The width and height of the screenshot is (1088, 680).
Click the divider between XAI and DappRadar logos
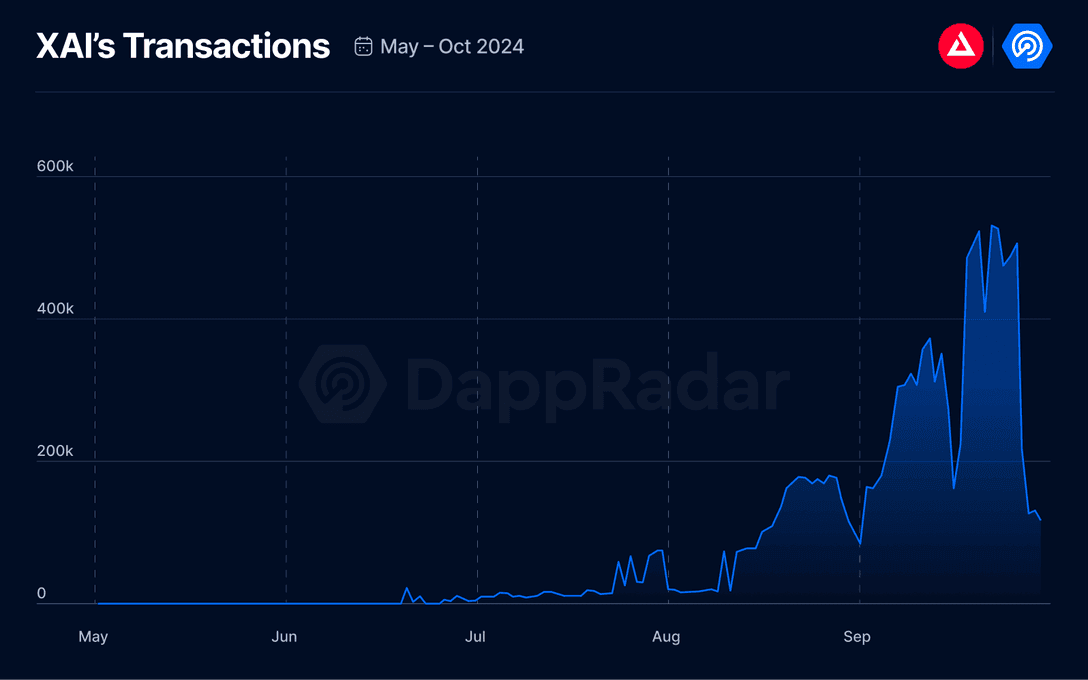993,46
